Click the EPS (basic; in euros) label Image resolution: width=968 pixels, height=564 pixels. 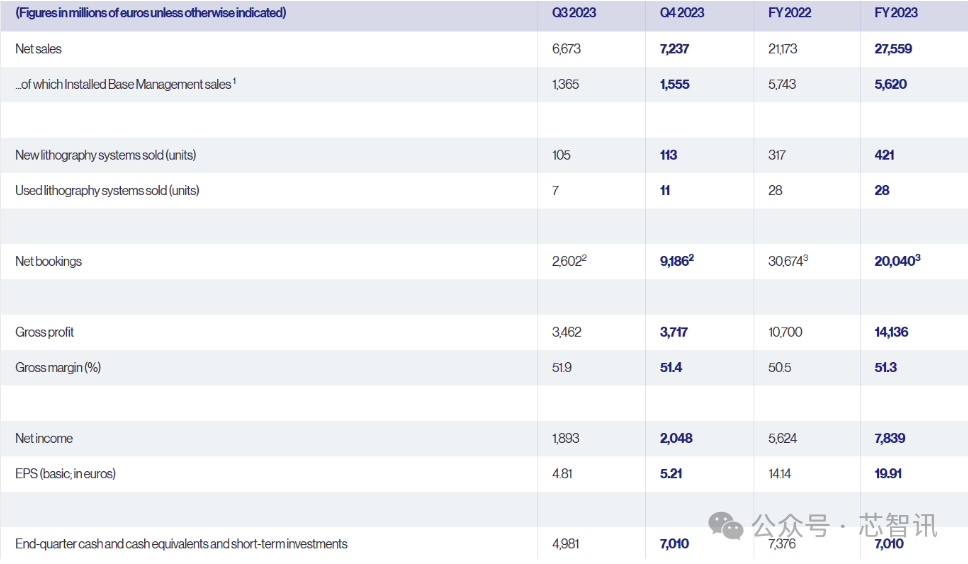65,474
